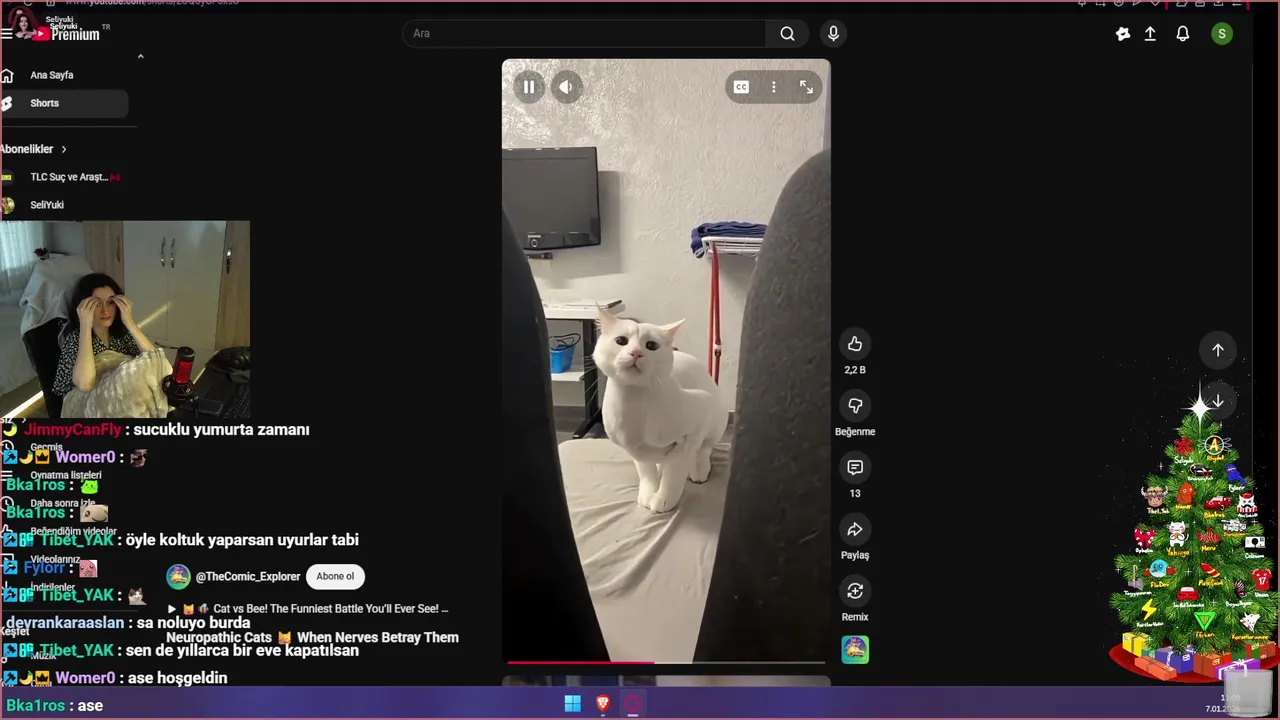Open the Remix option
The height and width of the screenshot is (720, 1280).
pyautogui.click(x=855, y=591)
